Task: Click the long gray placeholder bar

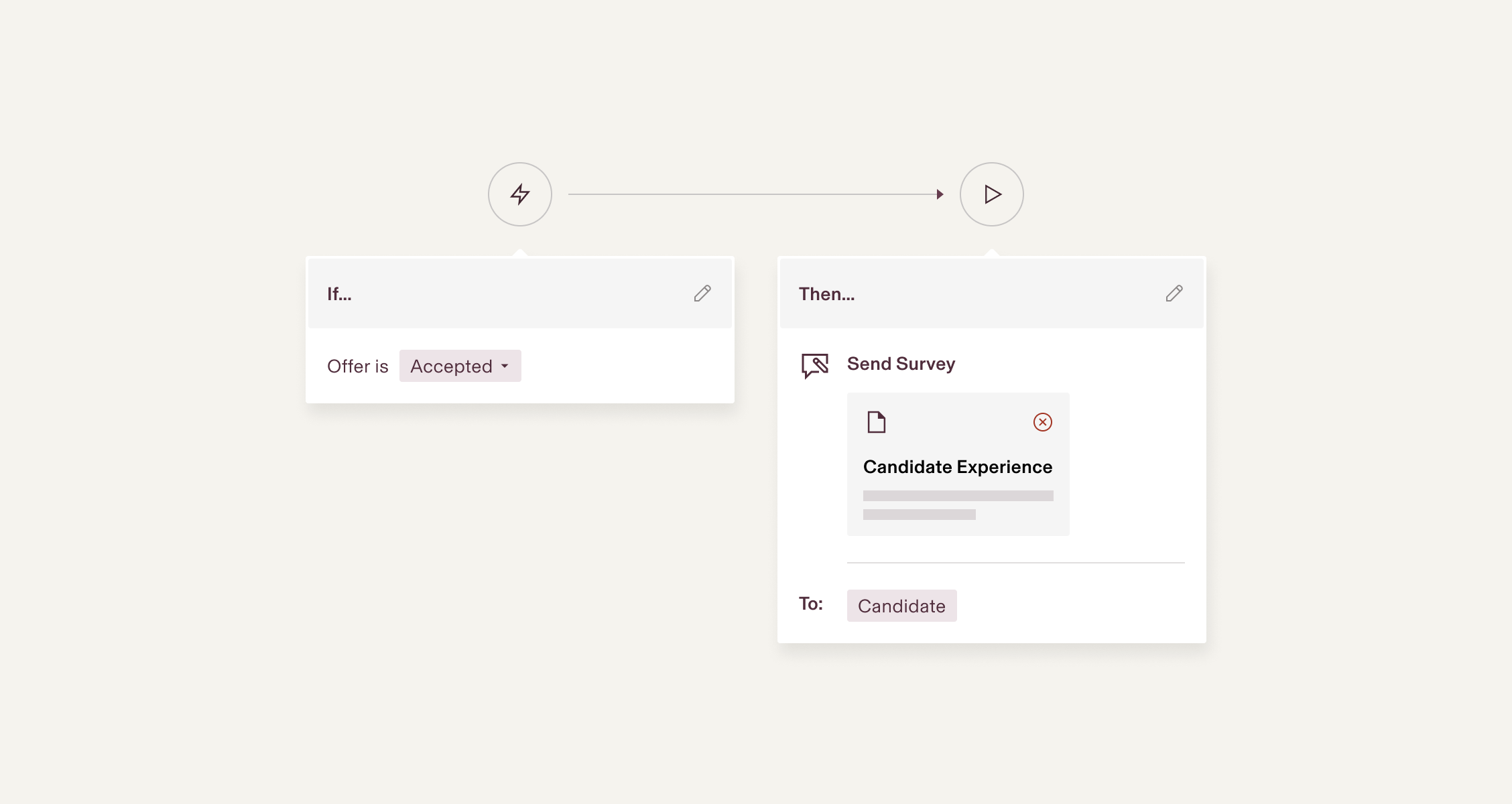Action: 958,496
